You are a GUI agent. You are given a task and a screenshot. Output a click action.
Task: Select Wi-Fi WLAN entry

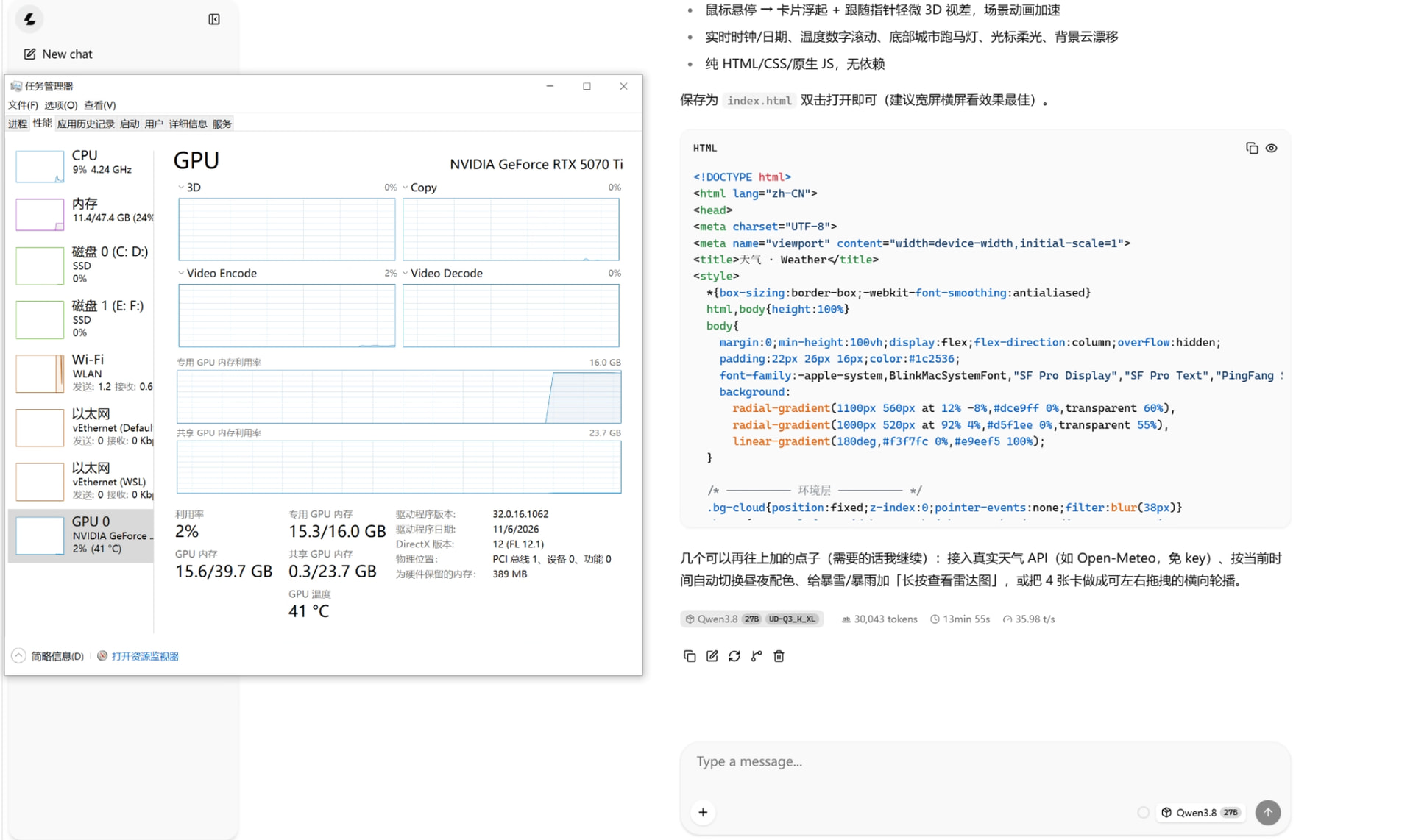click(81, 373)
